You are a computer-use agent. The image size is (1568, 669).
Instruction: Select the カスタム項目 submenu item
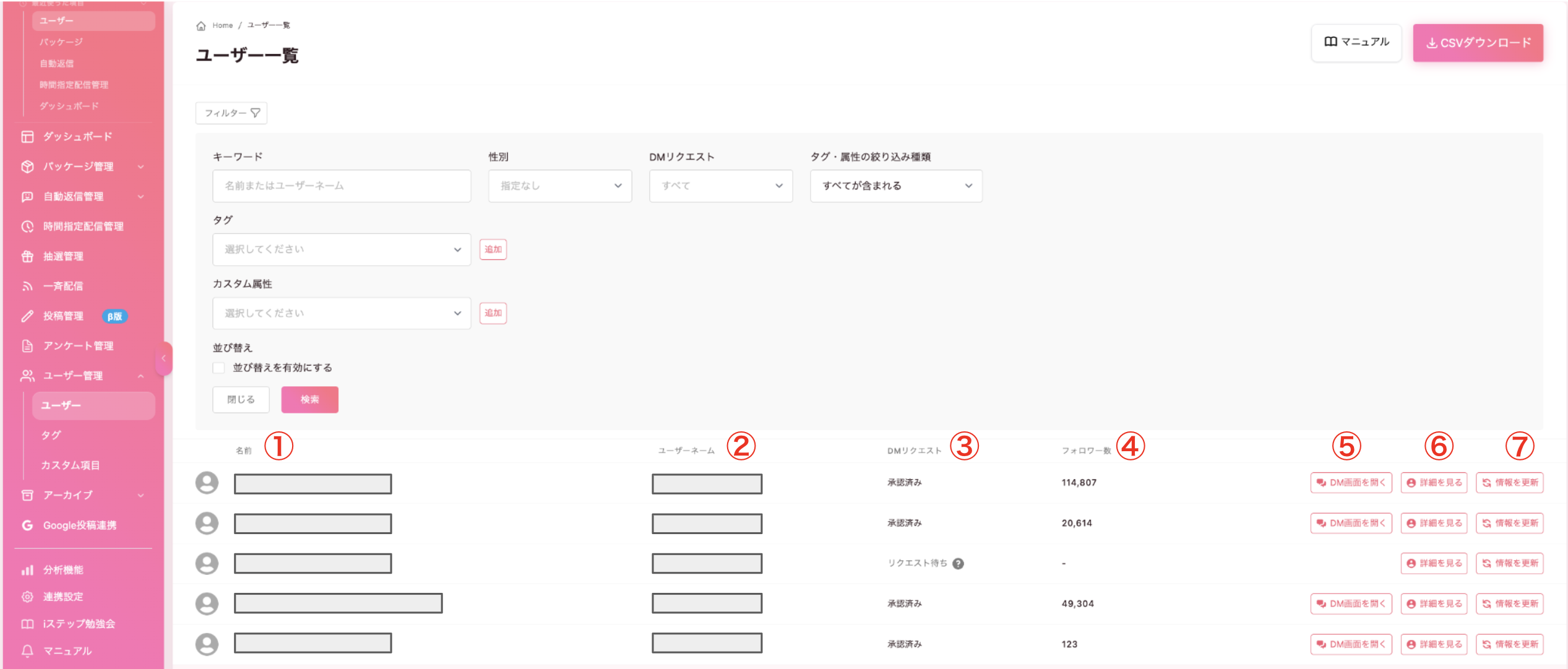(70, 465)
